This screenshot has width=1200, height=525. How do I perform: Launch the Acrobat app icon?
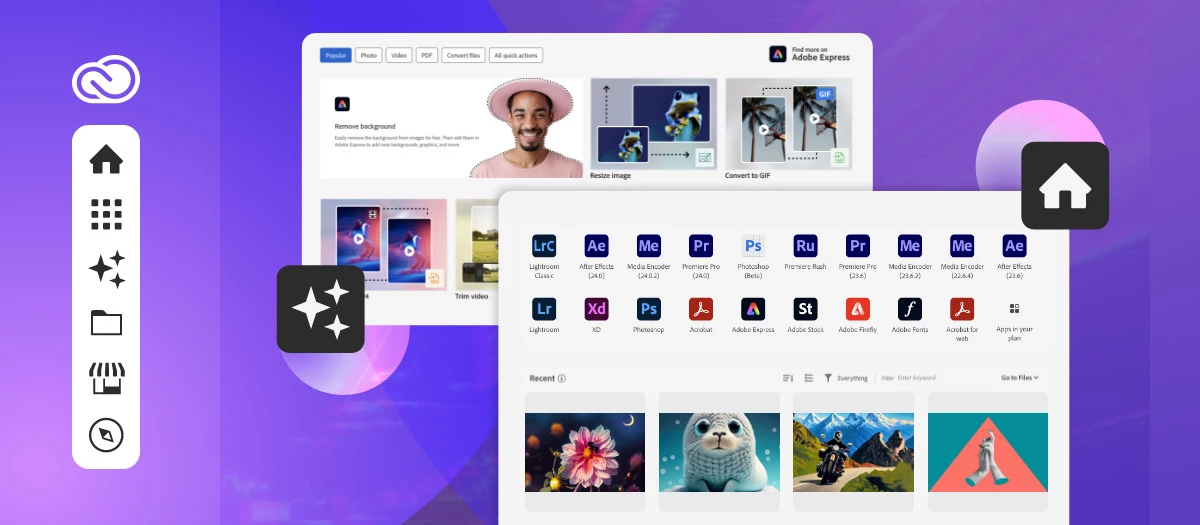click(x=701, y=309)
